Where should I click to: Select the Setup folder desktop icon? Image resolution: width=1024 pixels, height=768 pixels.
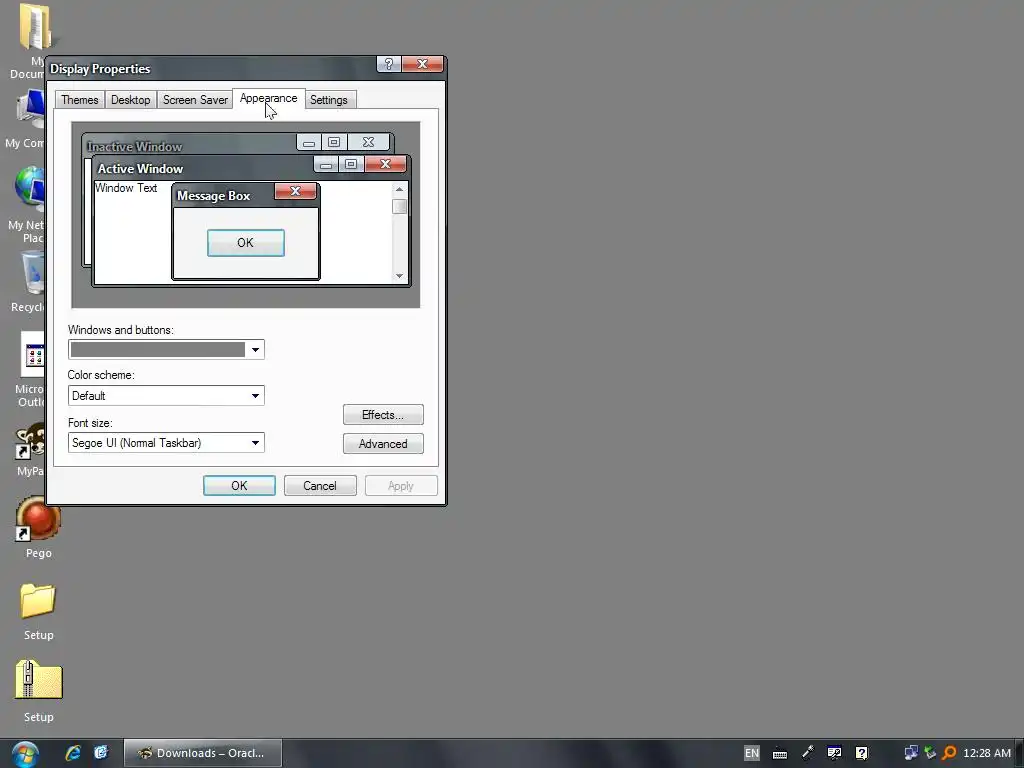38,611
